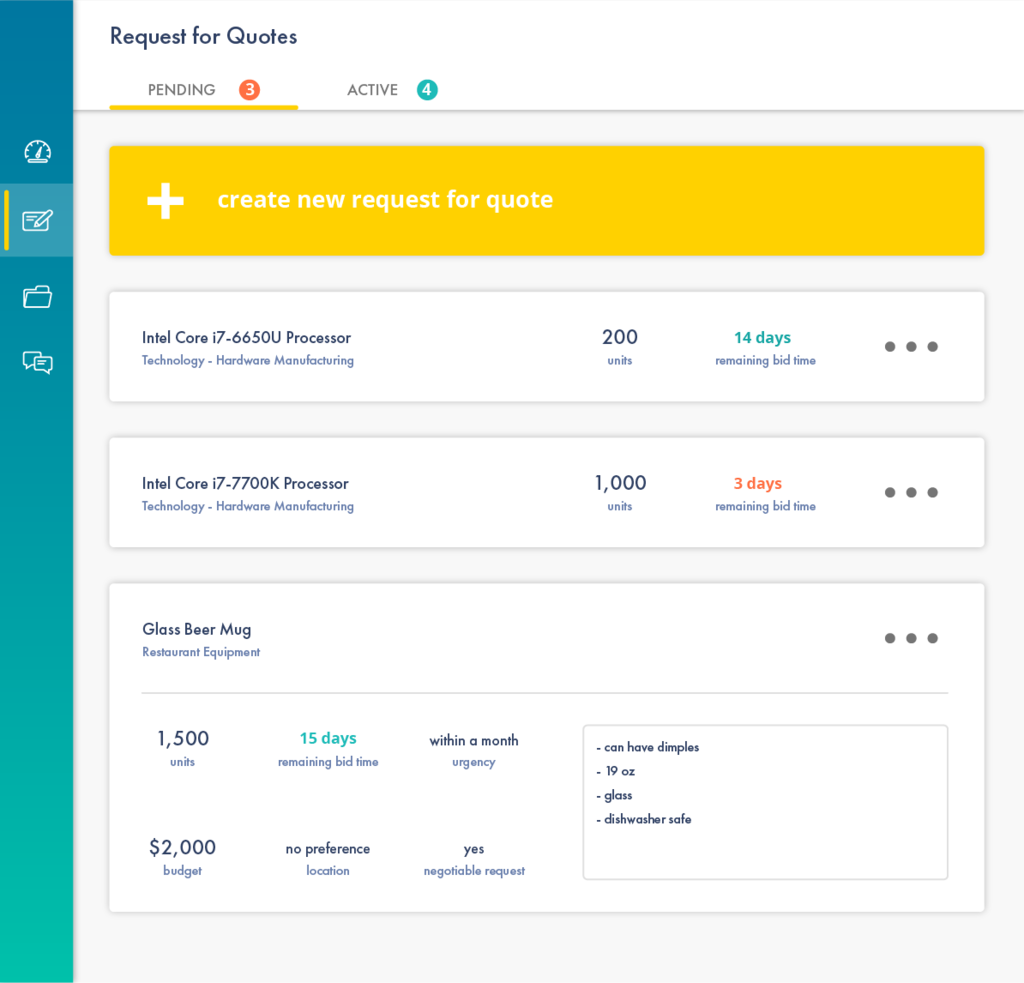This screenshot has height=983, width=1024.
Task: Click the '3 days' remaining bid time
Action: tap(758, 483)
